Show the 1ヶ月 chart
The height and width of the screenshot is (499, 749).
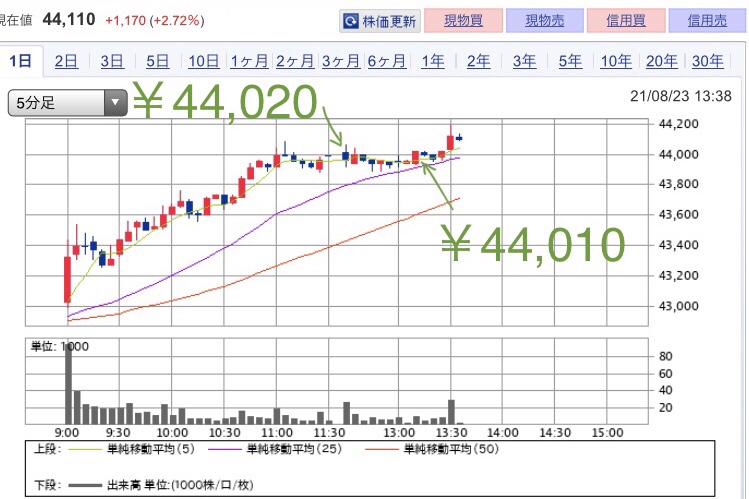pyautogui.click(x=249, y=61)
